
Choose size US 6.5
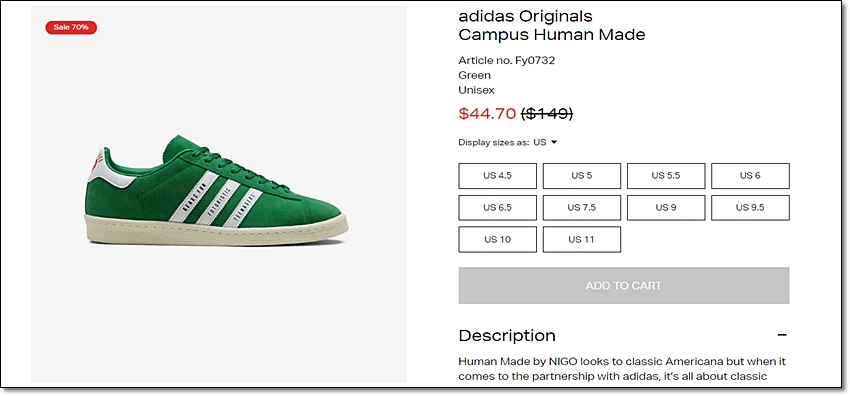(x=497, y=207)
